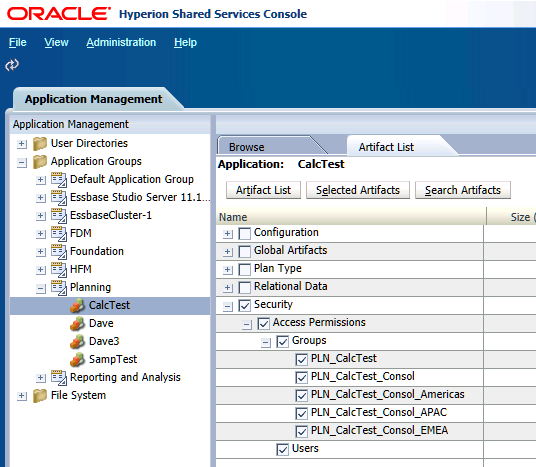Image resolution: width=536 pixels, height=467 pixels.
Task: Expand the User Directories node
Action: pos(22,144)
